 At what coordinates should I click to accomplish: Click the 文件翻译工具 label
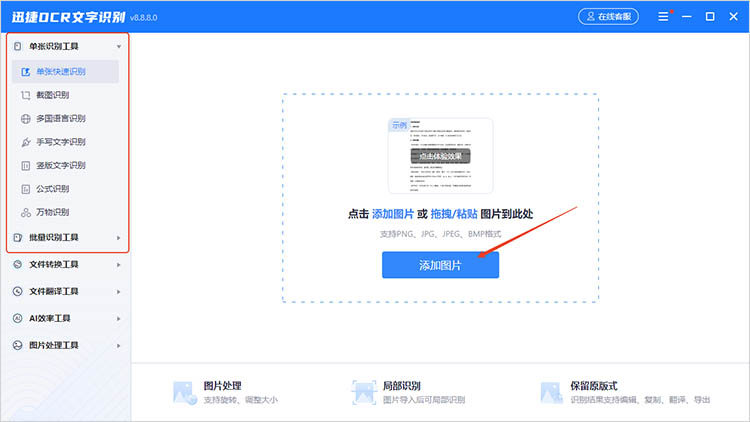click(x=54, y=291)
